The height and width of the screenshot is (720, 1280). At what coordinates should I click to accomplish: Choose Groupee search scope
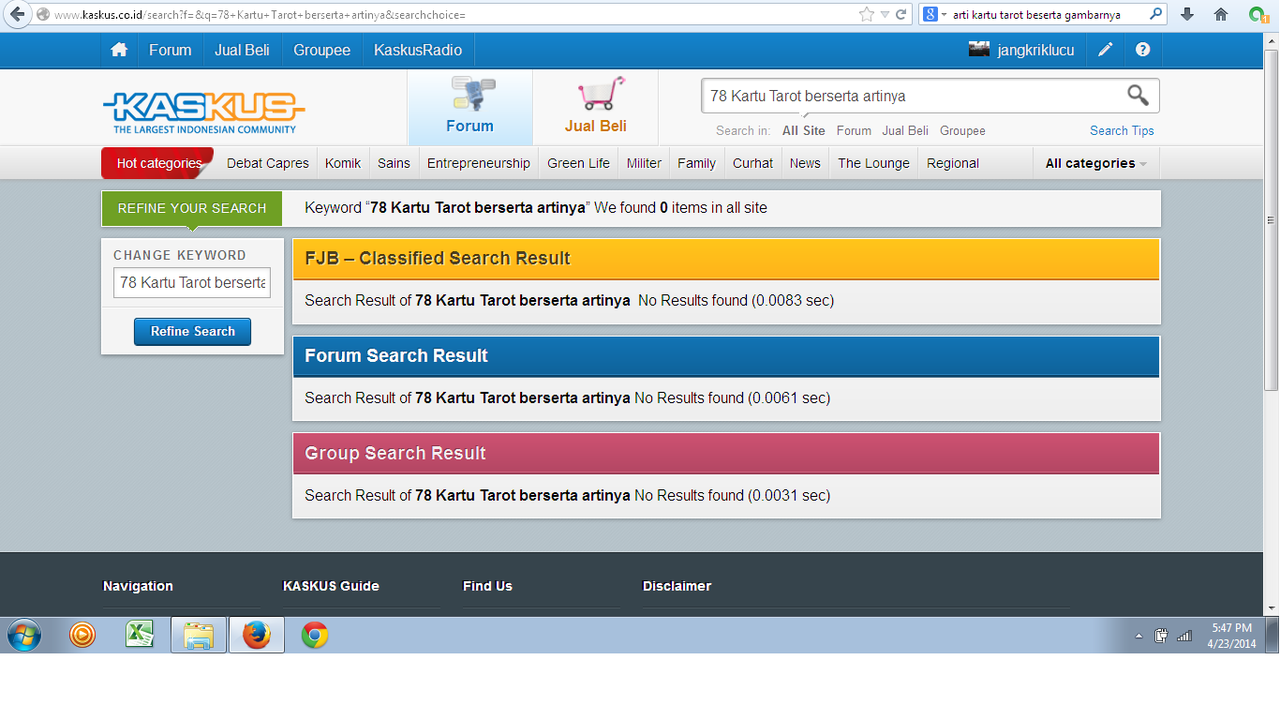963,131
